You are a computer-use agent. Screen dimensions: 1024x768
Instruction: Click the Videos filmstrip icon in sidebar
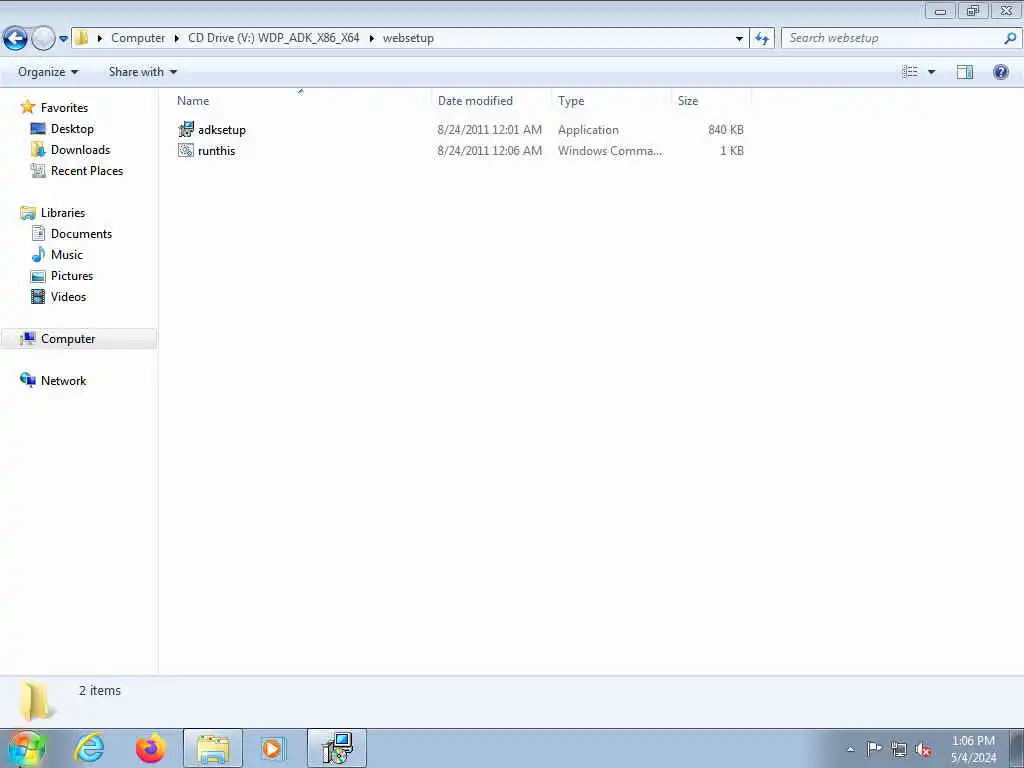[39, 296]
